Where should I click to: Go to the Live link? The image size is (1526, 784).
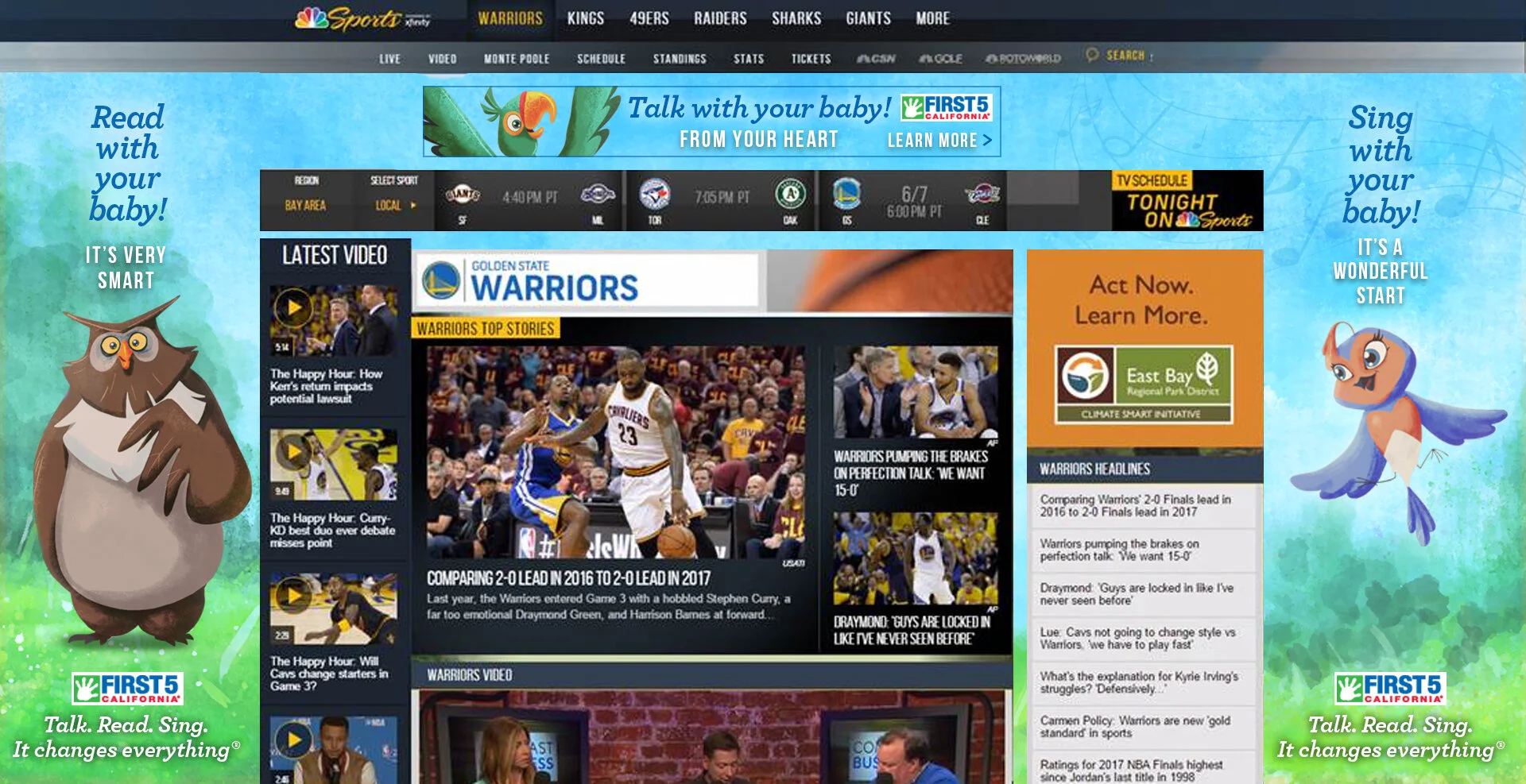(x=390, y=59)
